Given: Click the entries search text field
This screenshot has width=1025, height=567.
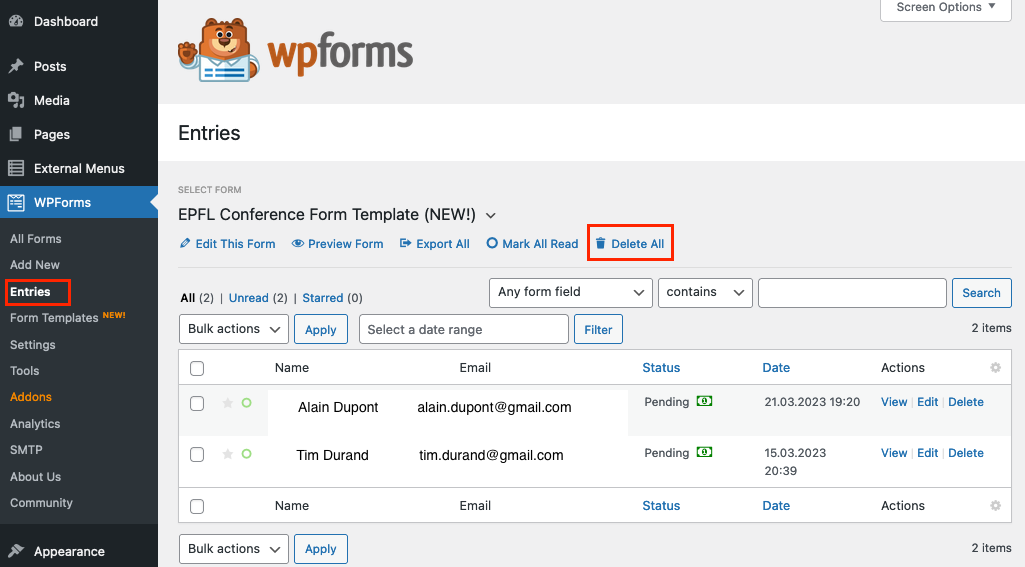Looking at the screenshot, I should (x=852, y=293).
